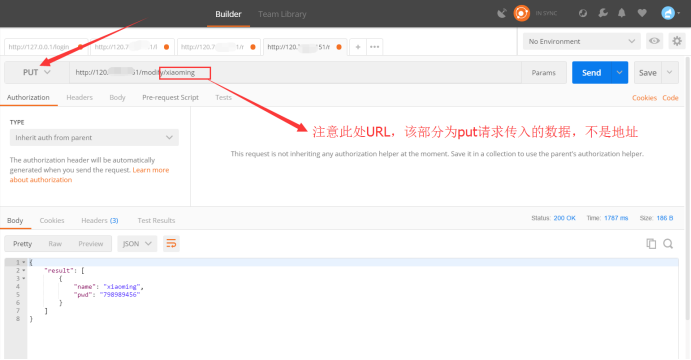Click the Send button
This screenshot has height=360, width=691.
pyautogui.click(x=591, y=72)
